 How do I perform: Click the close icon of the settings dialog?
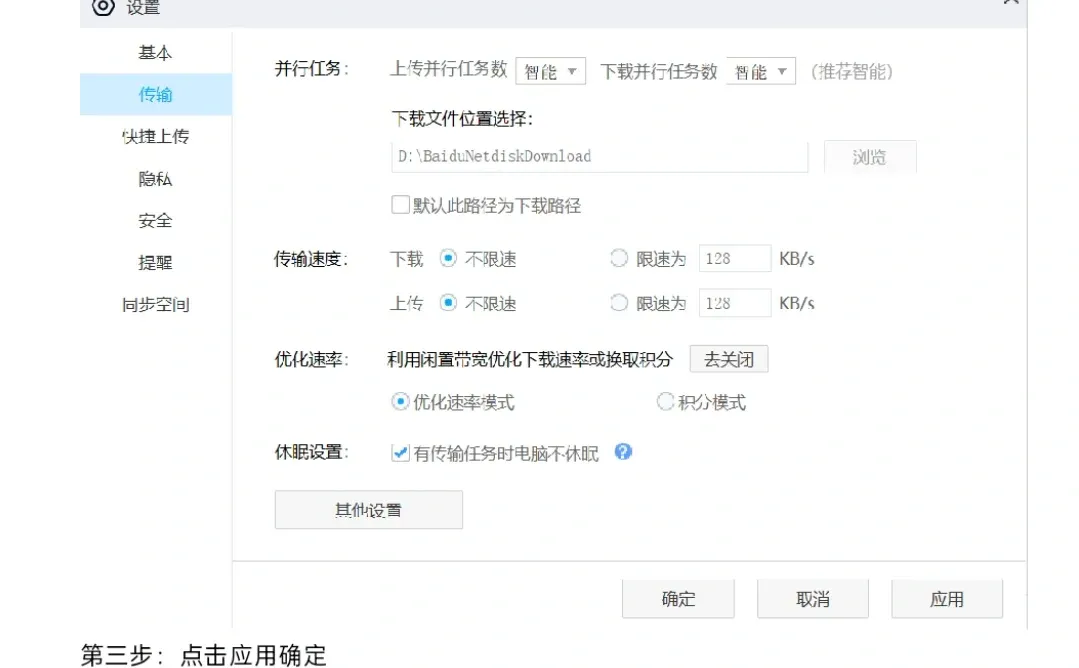click(x=1010, y=5)
